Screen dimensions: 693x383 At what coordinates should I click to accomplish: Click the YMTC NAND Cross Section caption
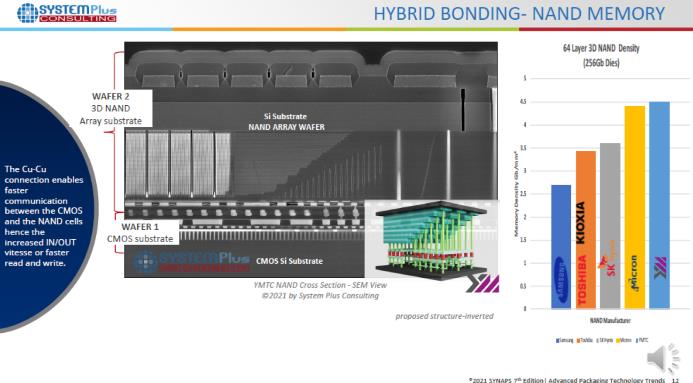click(320, 290)
